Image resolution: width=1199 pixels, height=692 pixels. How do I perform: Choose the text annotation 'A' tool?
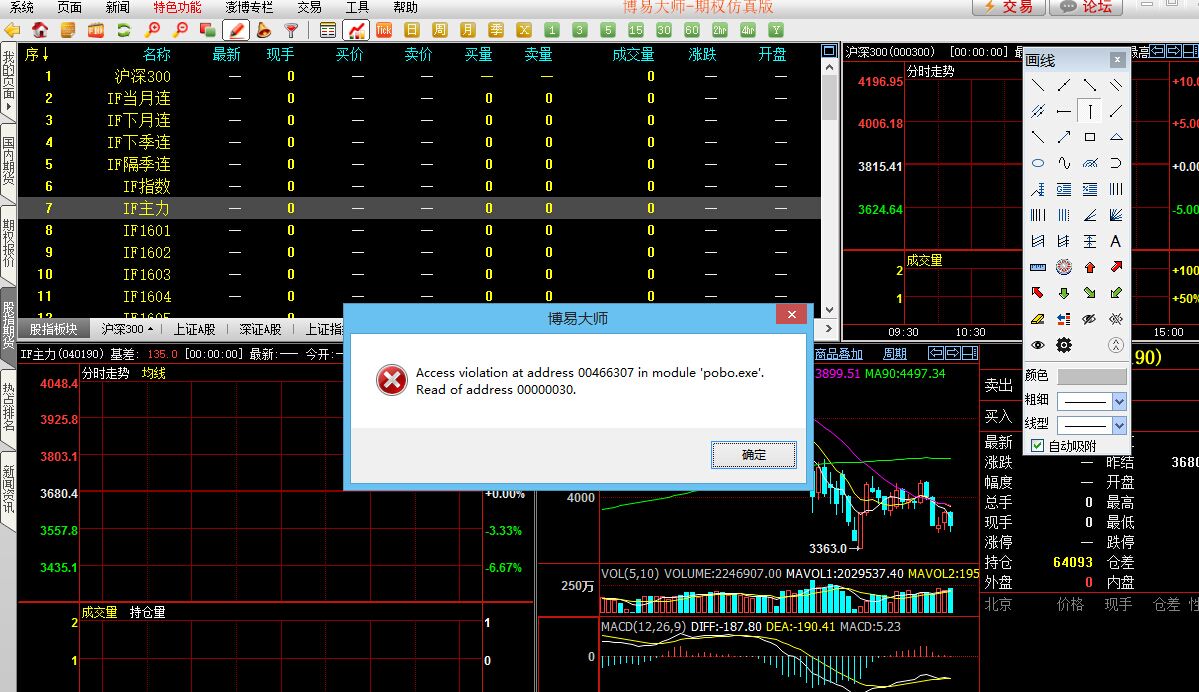pos(1116,241)
